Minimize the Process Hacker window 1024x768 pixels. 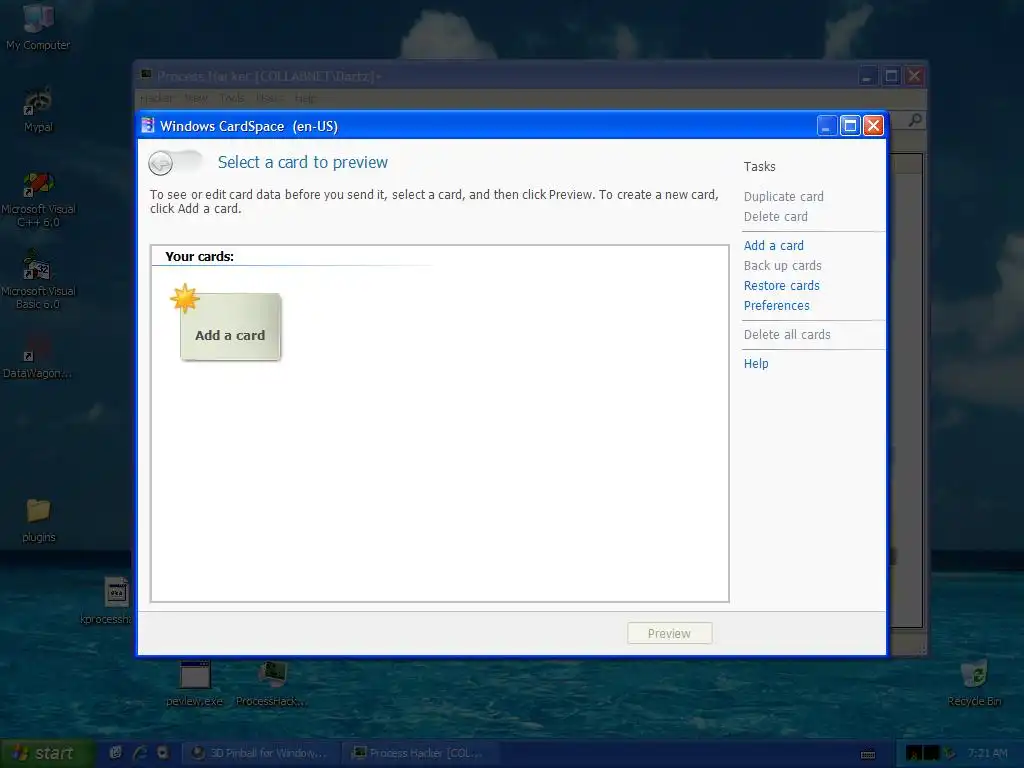(x=867, y=76)
